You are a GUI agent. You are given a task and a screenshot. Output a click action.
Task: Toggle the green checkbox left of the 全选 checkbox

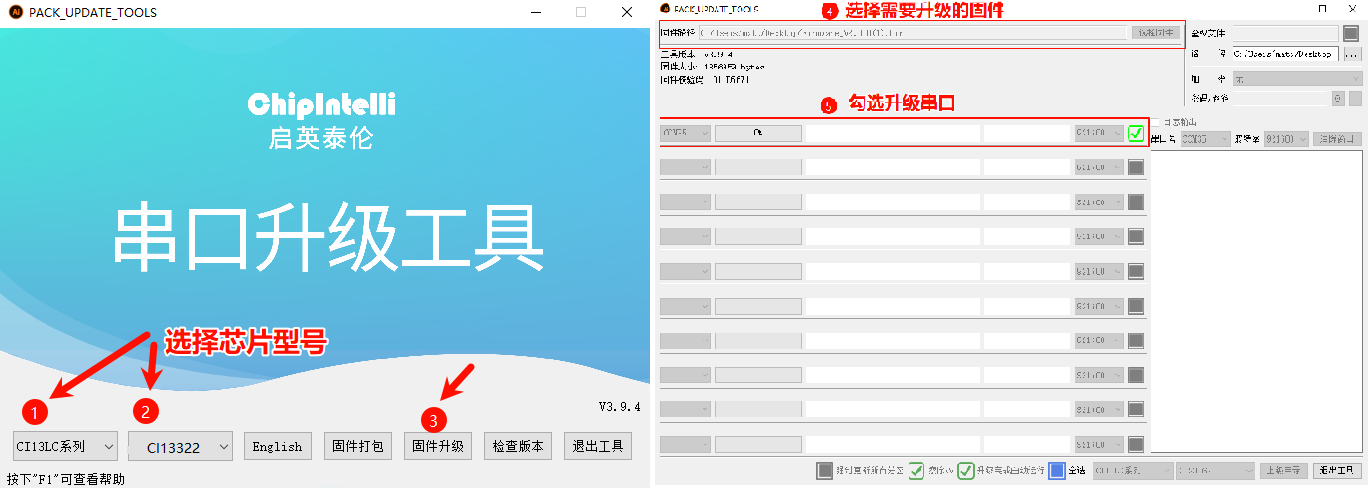(966, 470)
